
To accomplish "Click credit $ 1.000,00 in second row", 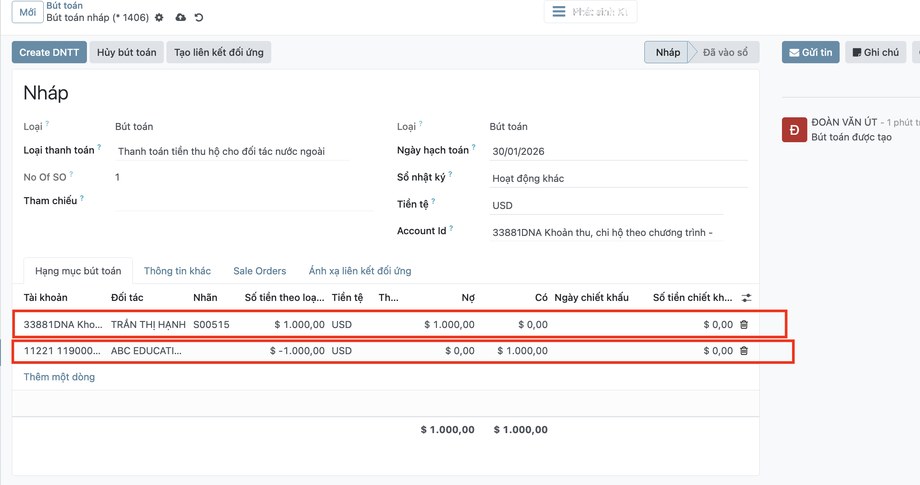I will tap(522, 351).
